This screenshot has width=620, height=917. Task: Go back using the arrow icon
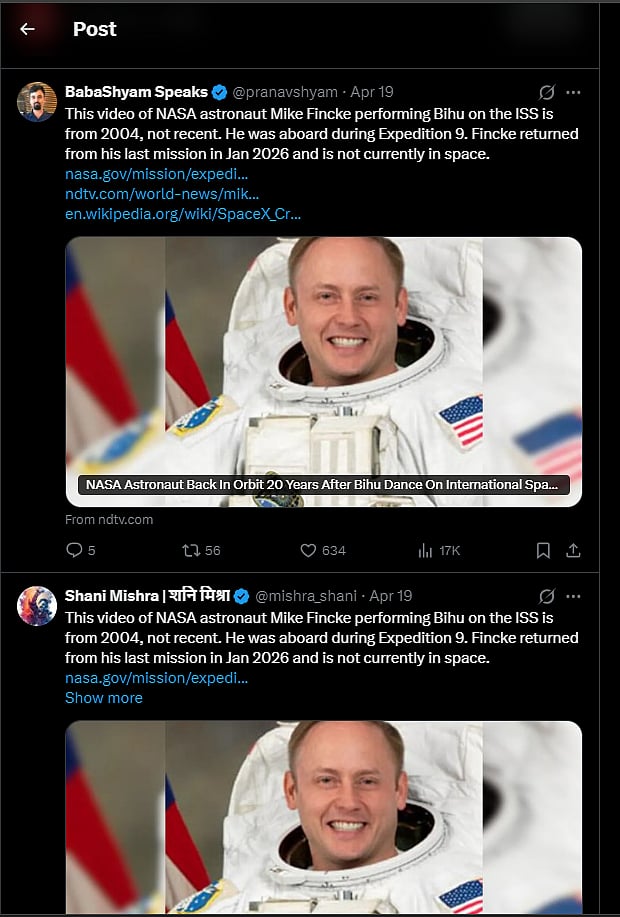tap(27, 29)
